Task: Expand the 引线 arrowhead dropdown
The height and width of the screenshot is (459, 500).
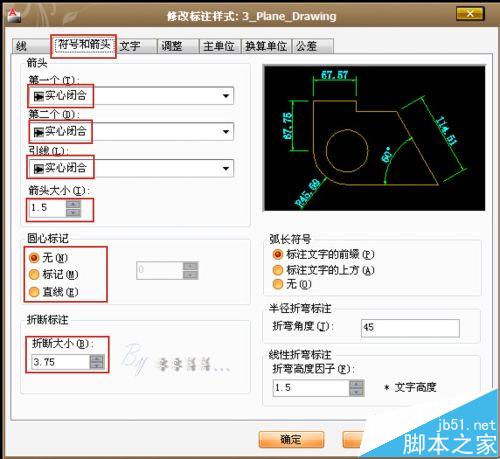Action: [x=226, y=168]
